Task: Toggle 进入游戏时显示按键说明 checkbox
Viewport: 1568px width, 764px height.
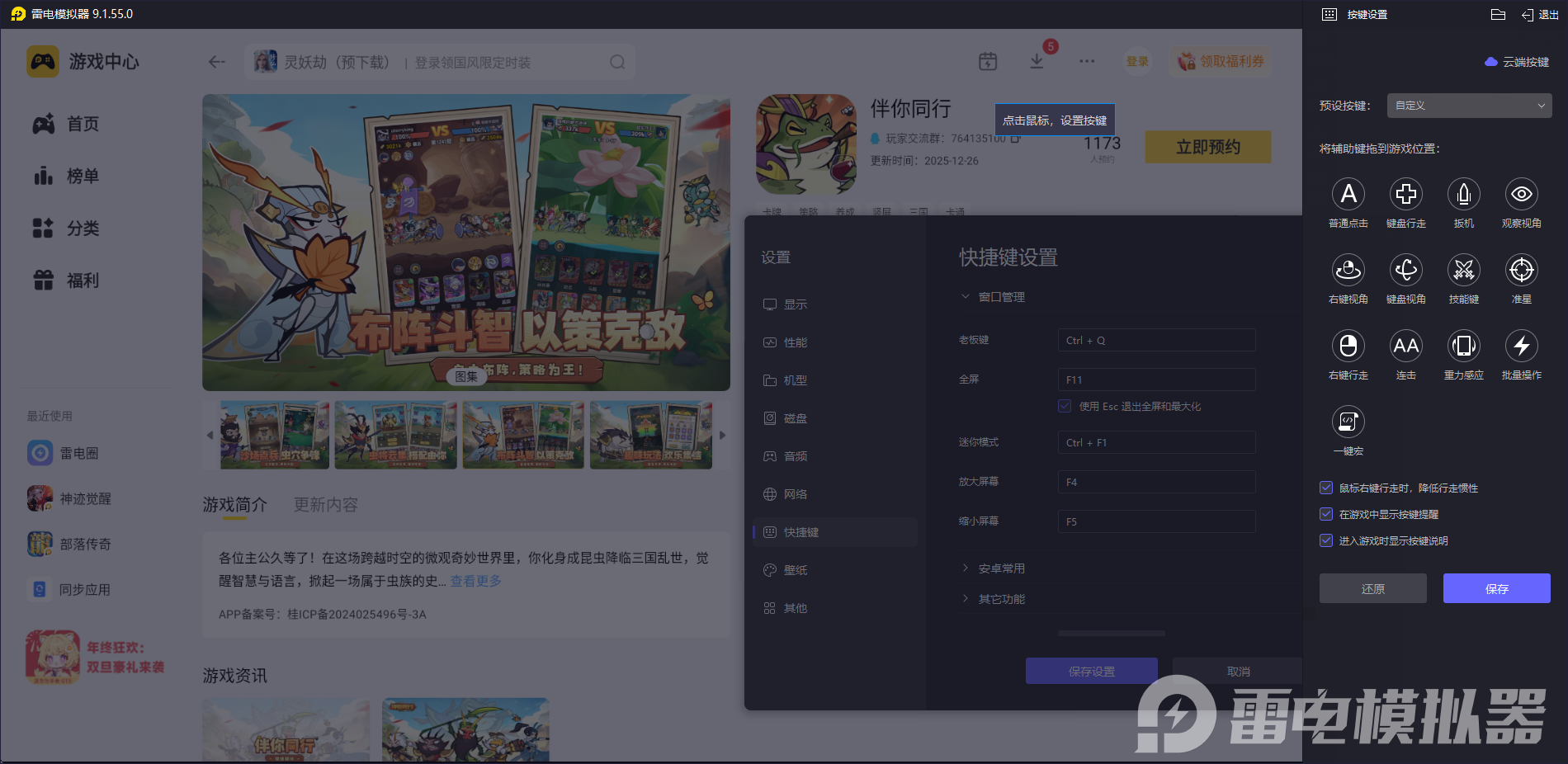Action: pyautogui.click(x=1326, y=540)
